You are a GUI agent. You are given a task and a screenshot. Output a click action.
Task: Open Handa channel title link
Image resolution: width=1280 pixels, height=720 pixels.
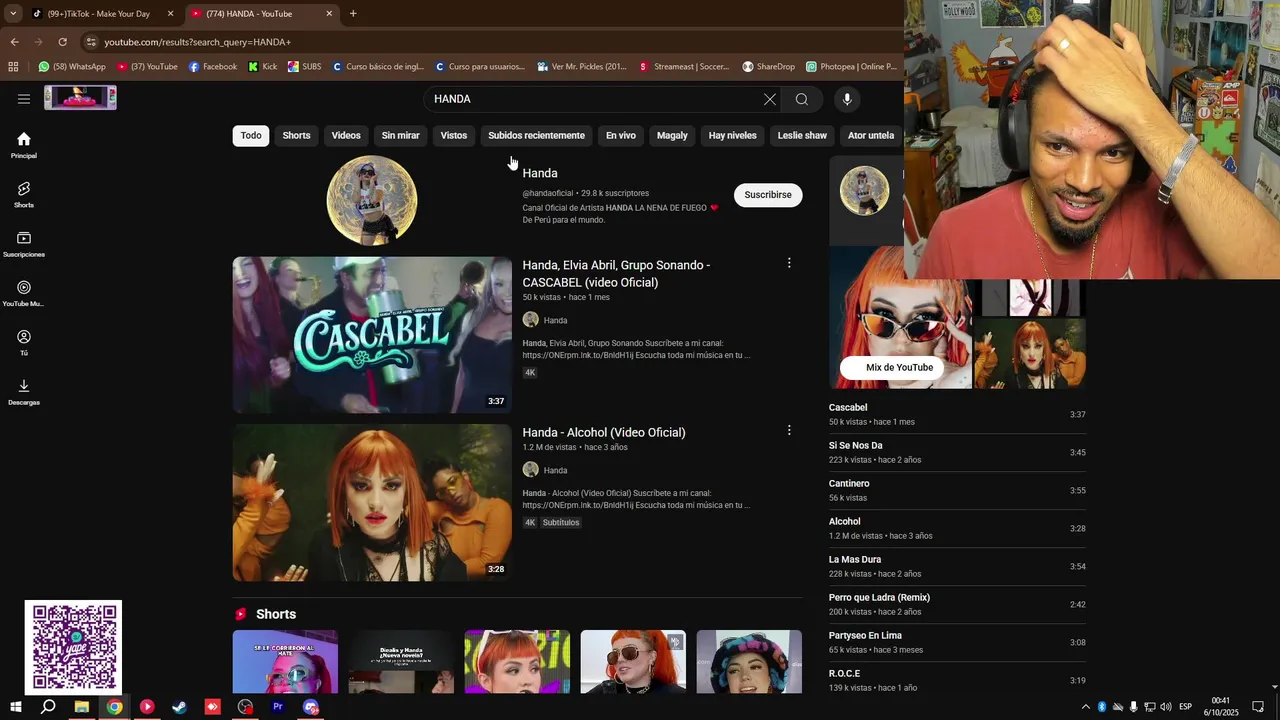click(x=540, y=173)
